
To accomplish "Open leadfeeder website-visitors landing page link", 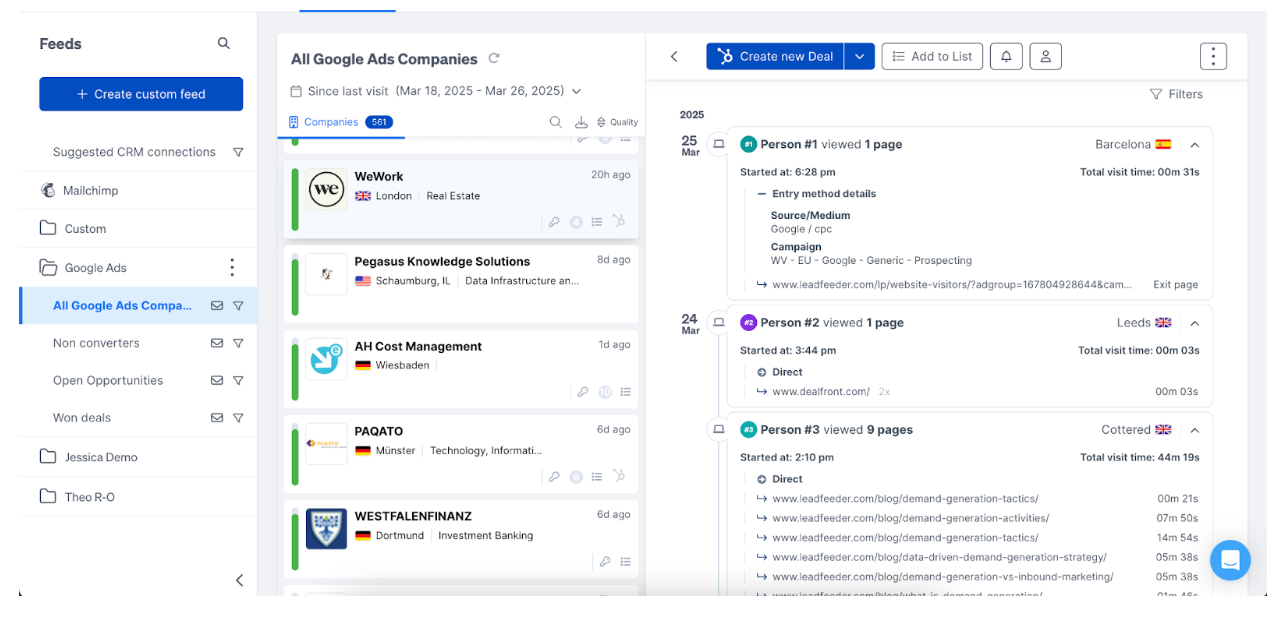I will pos(951,284).
